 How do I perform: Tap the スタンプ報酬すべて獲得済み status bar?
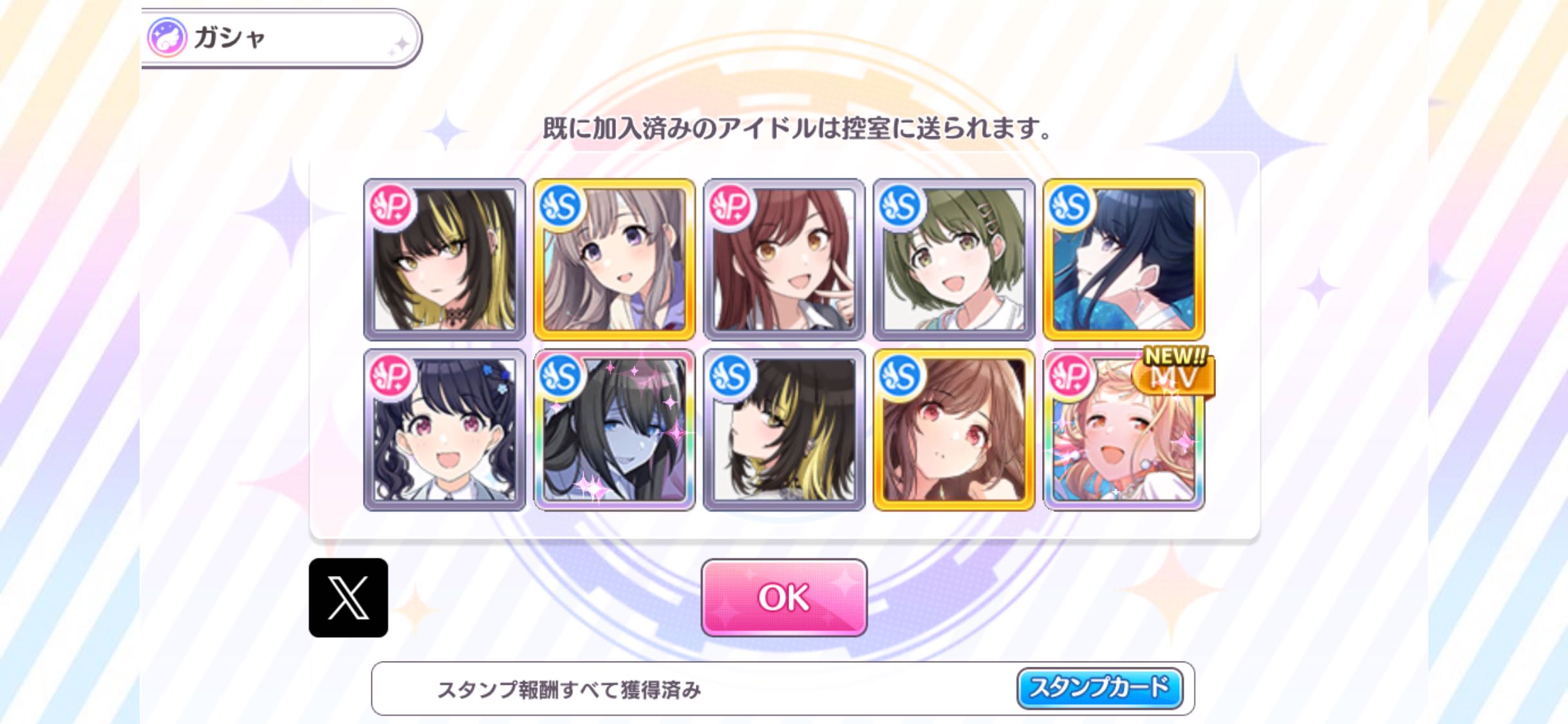(783, 689)
